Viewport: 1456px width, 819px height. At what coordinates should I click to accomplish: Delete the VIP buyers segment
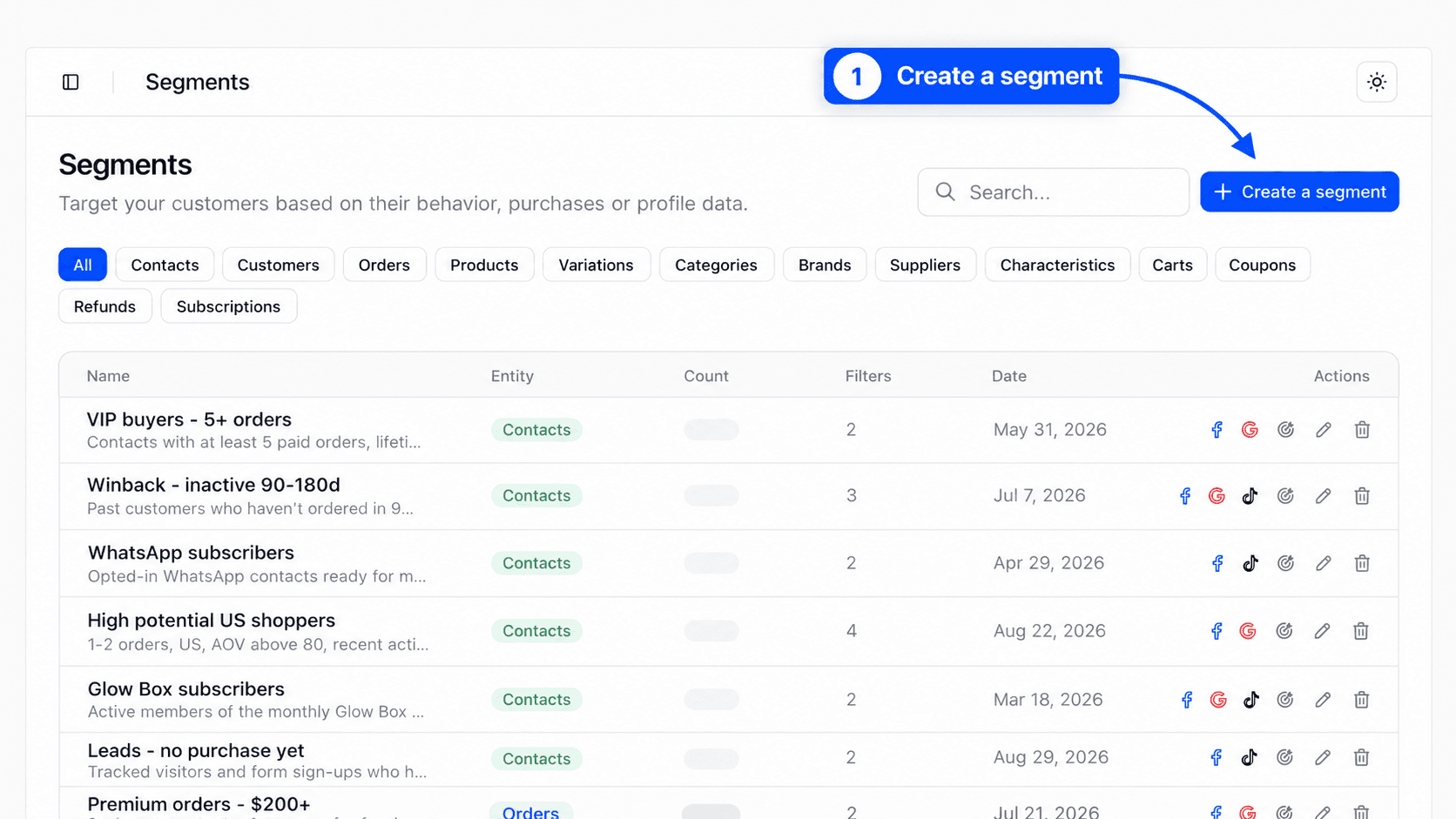coord(1362,430)
